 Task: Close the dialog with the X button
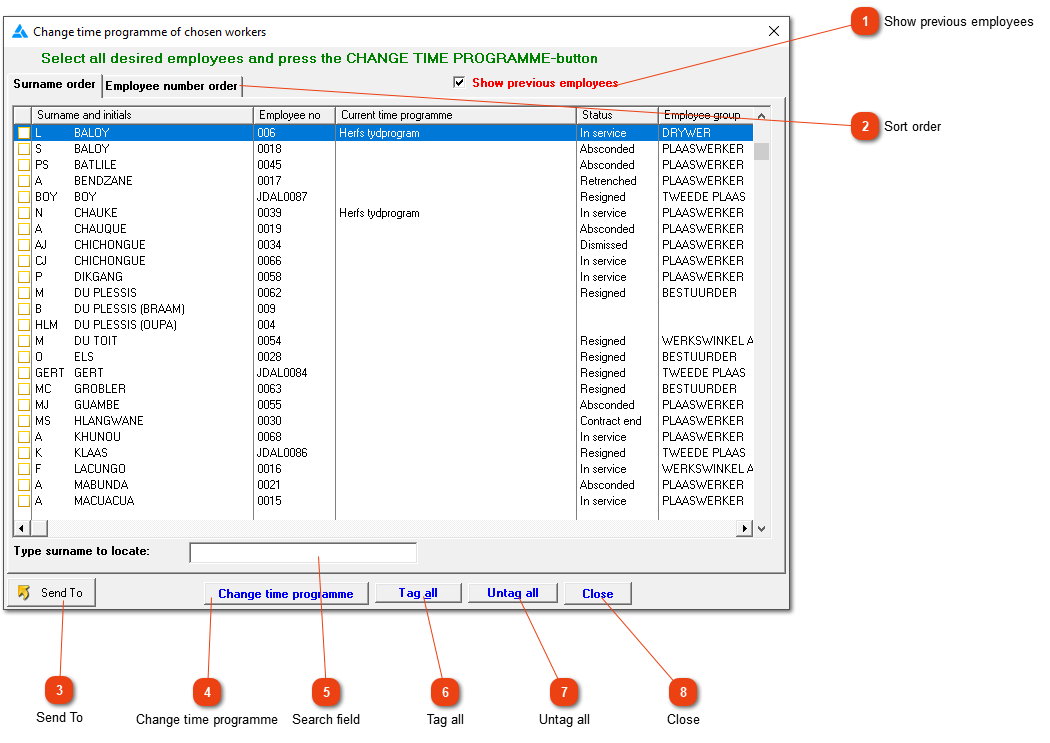[x=773, y=31]
